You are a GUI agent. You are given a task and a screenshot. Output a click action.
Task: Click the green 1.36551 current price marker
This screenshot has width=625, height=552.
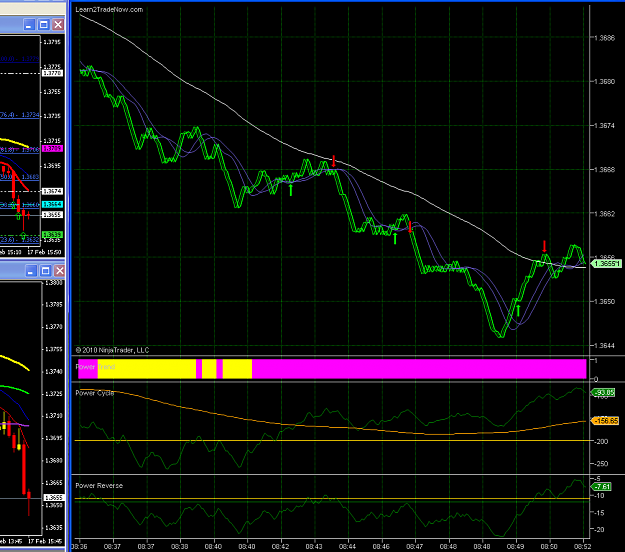pyautogui.click(x=606, y=264)
